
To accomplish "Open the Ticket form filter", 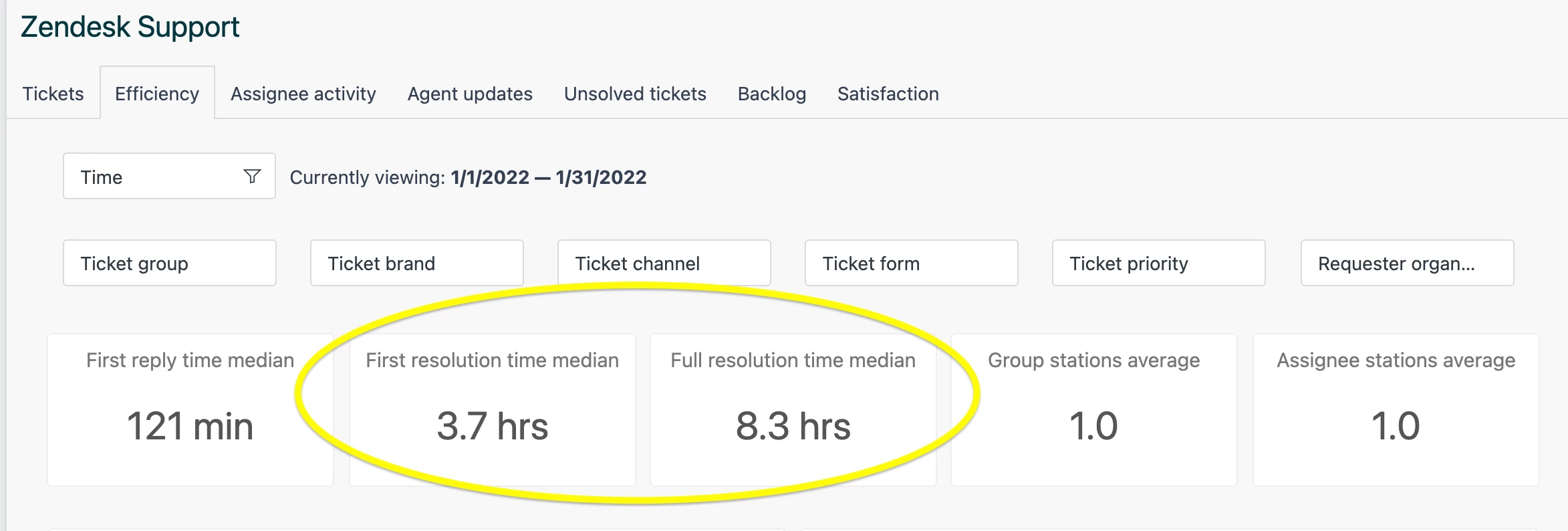I will pos(912,263).
